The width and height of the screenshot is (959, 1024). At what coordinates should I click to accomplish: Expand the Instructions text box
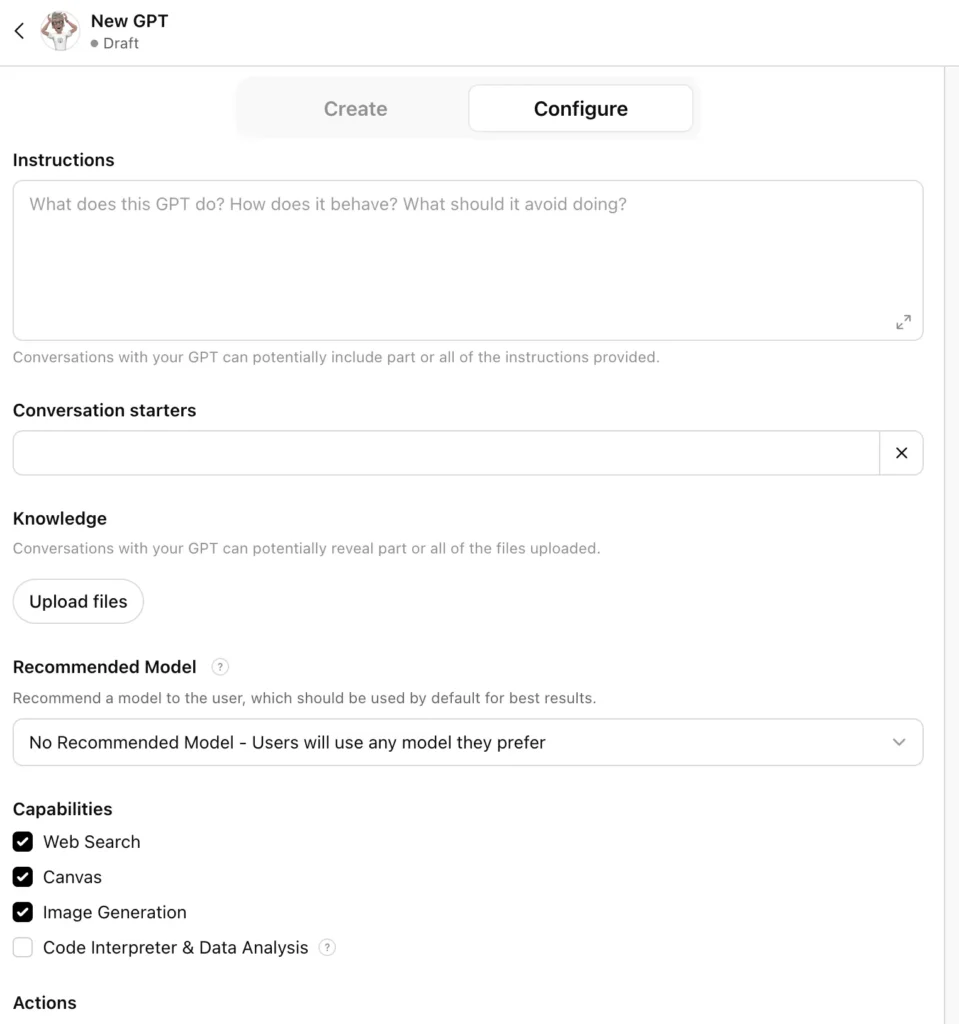pyautogui.click(x=903, y=322)
